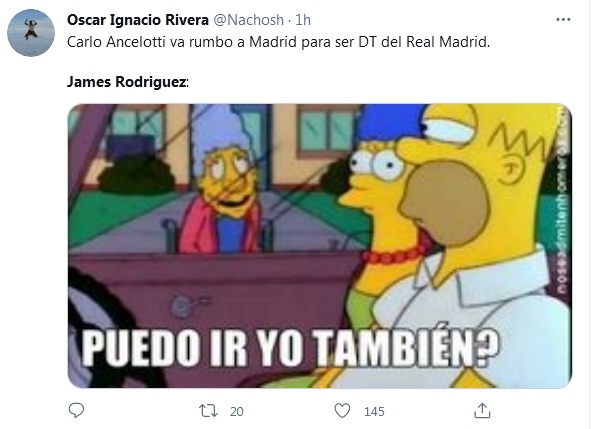Viewport: 598px width, 429px height.
Task: Open the @Nachosh handle link
Action: point(248,20)
